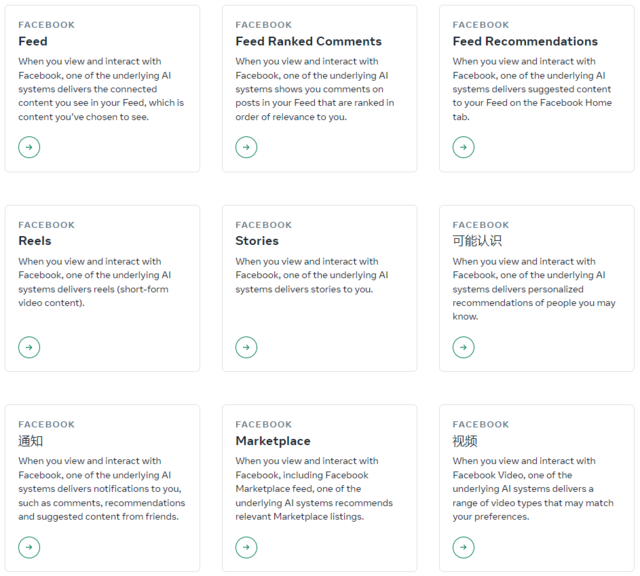Click the Reels card title

coord(35,241)
